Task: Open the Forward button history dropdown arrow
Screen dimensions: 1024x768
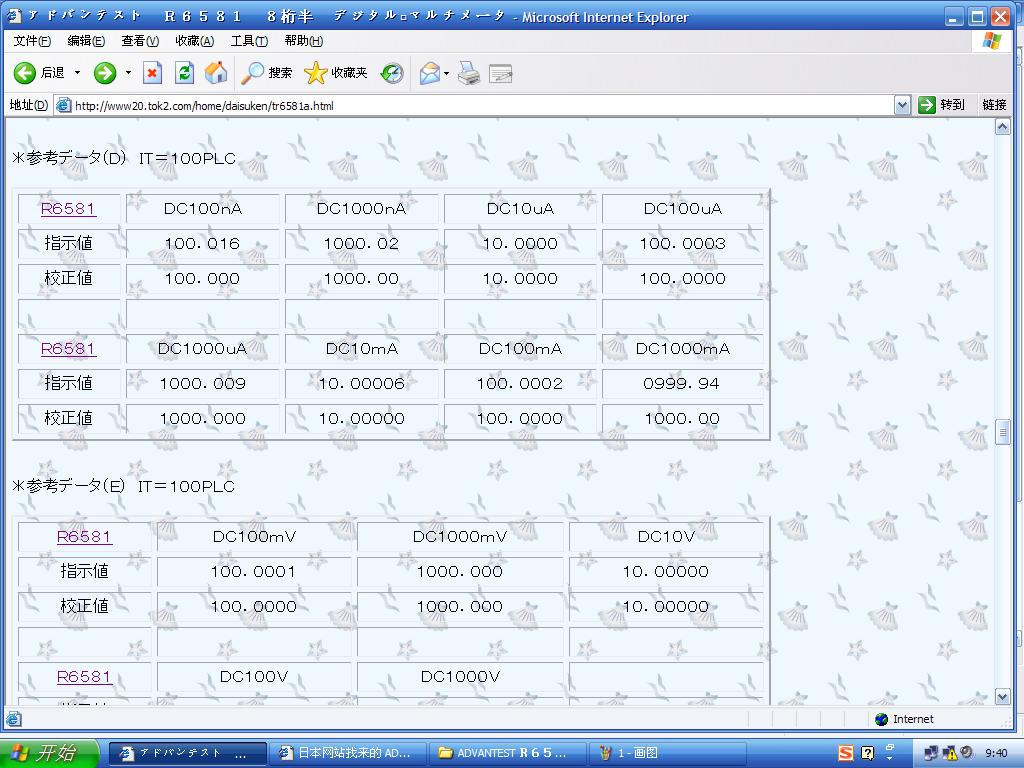Action: tap(128, 73)
